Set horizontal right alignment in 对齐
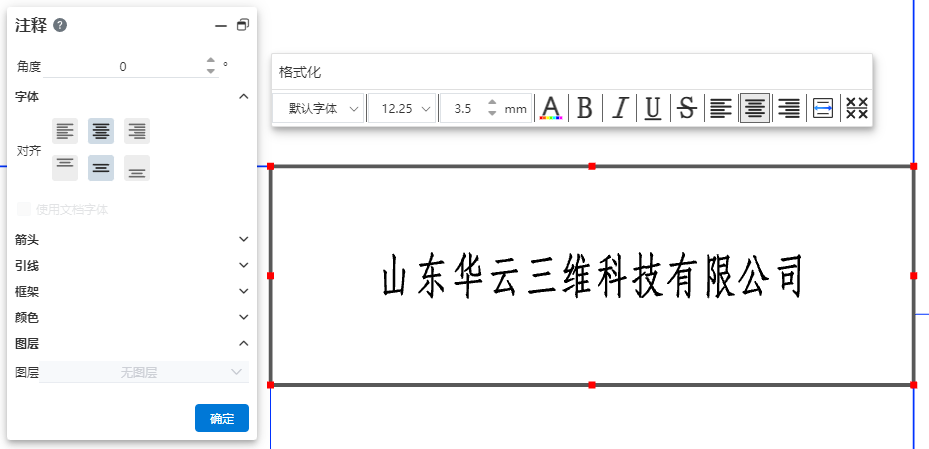 tap(137, 131)
